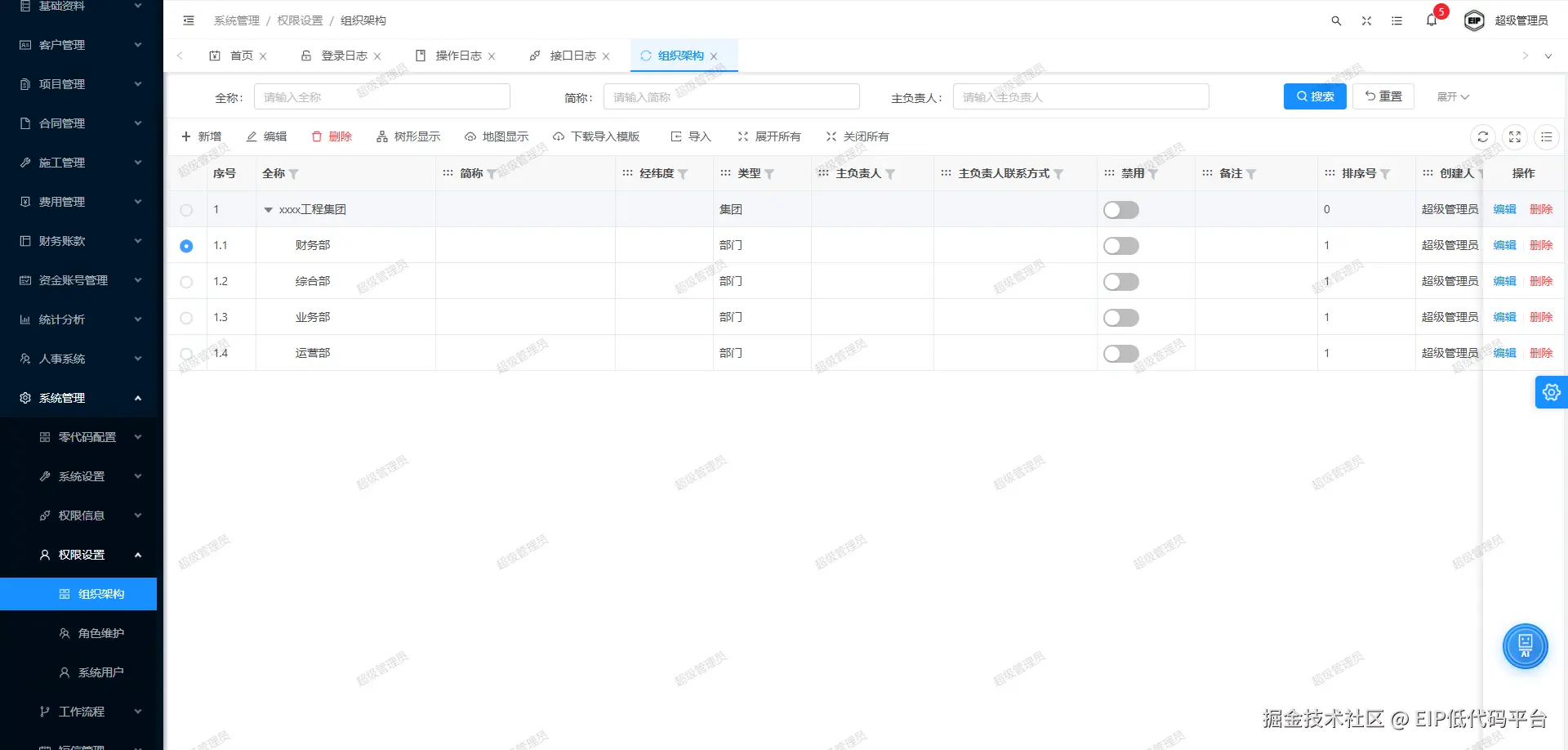This screenshot has width=1568, height=750.
Task: Select the radio for 综合部 row
Action: click(186, 282)
